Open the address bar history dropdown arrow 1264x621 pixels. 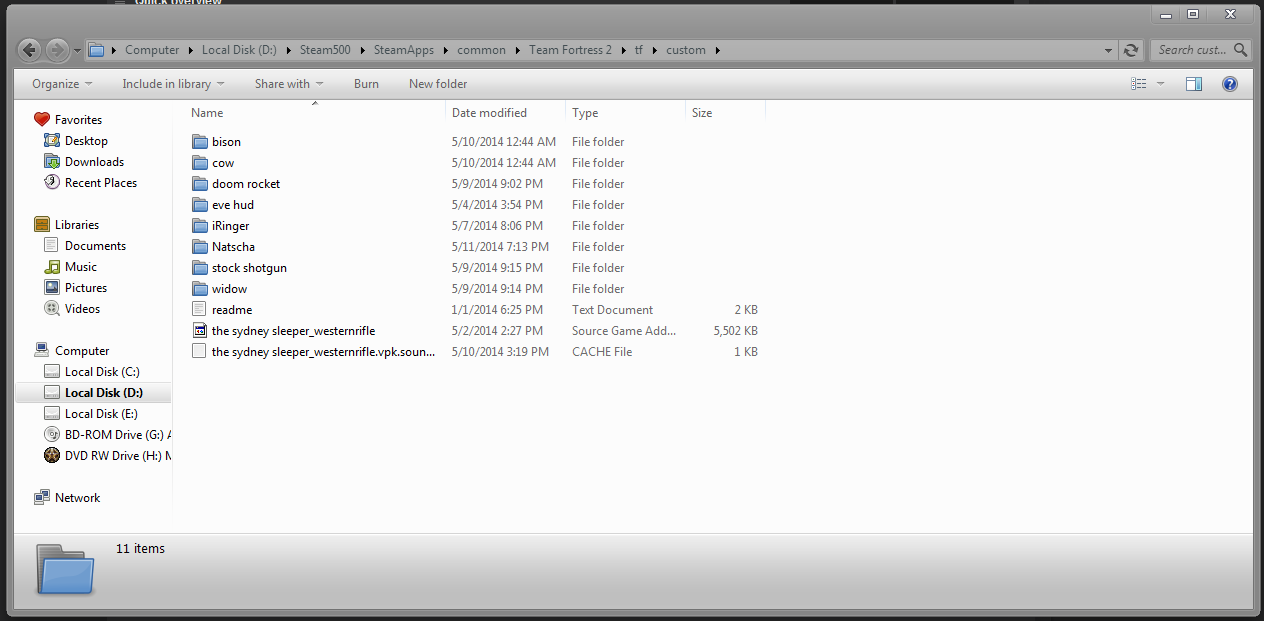pos(1108,50)
